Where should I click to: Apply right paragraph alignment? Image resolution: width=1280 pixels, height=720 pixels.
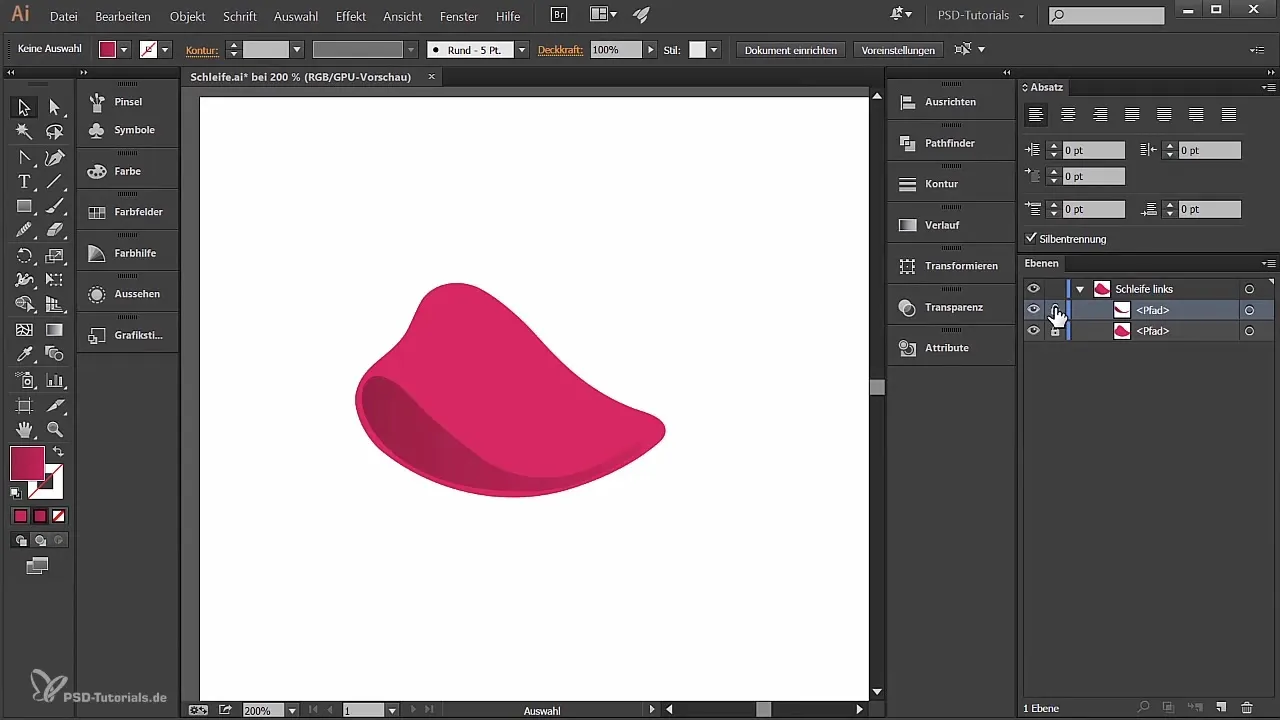click(x=1100, y=115)
